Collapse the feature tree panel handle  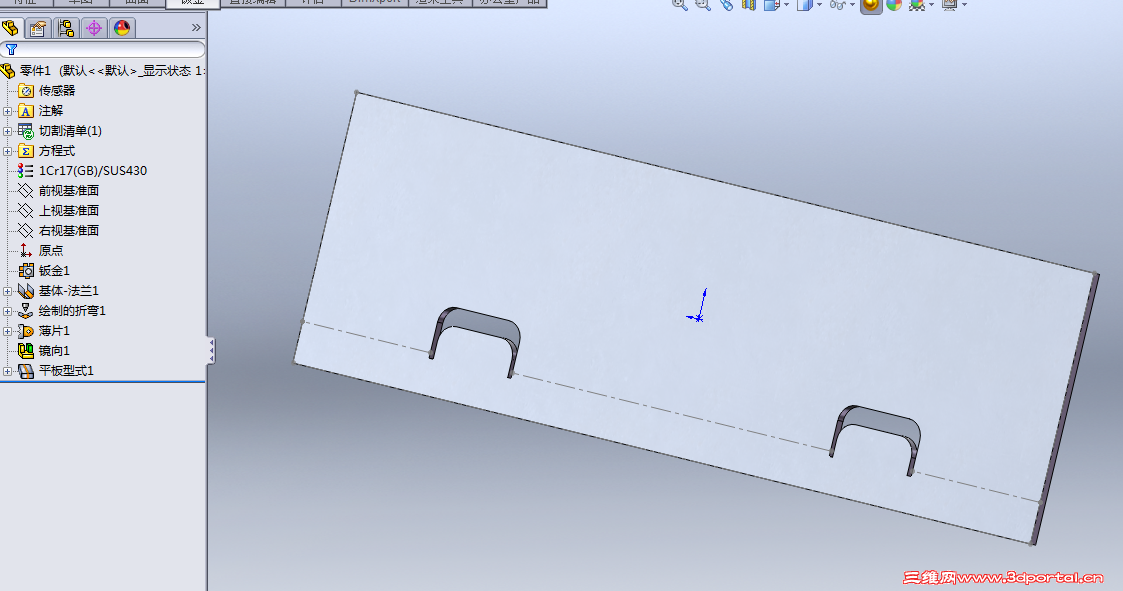[x=211, y=350]
